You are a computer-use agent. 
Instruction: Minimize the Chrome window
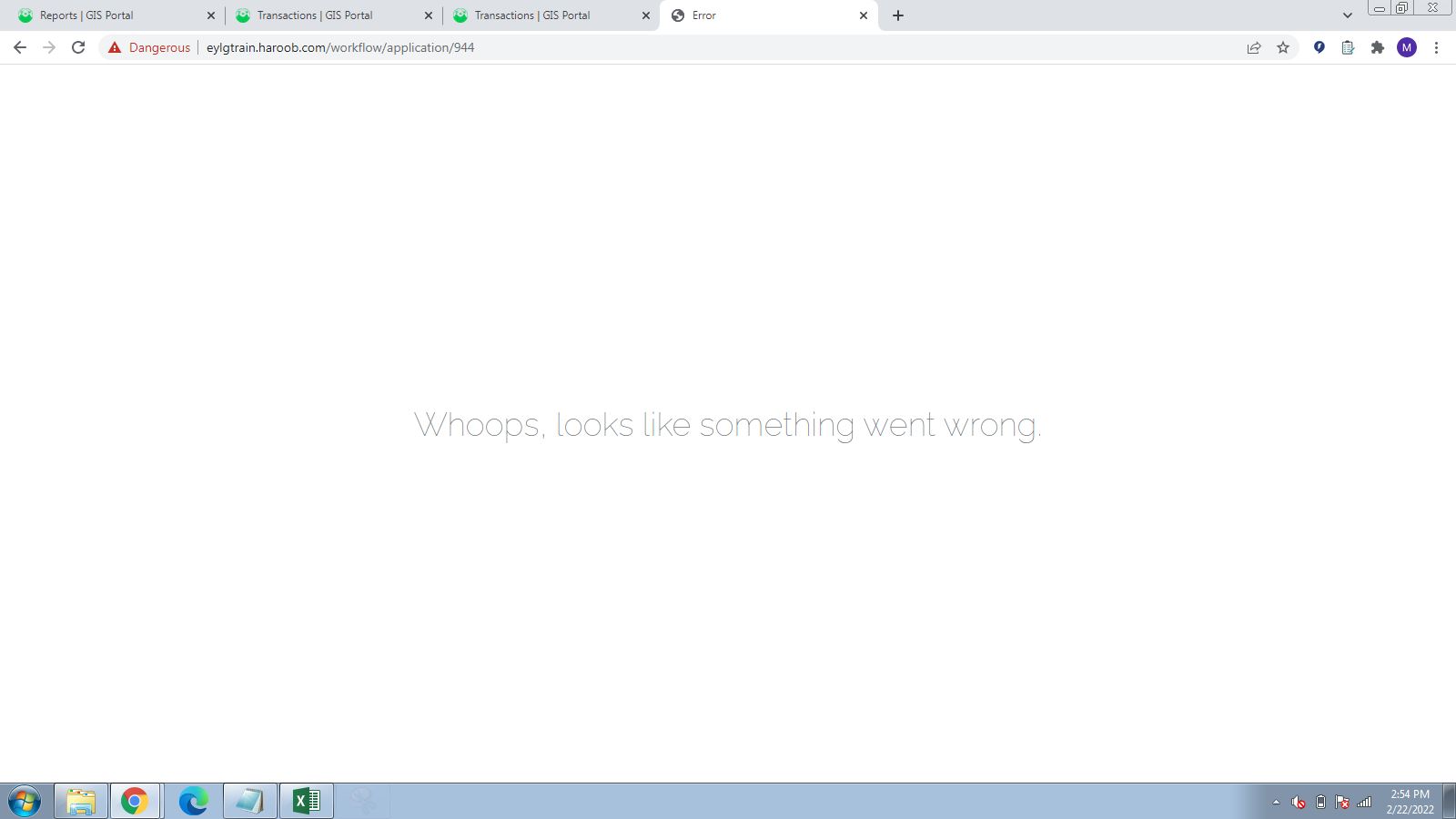click(x=1380, y=8)
